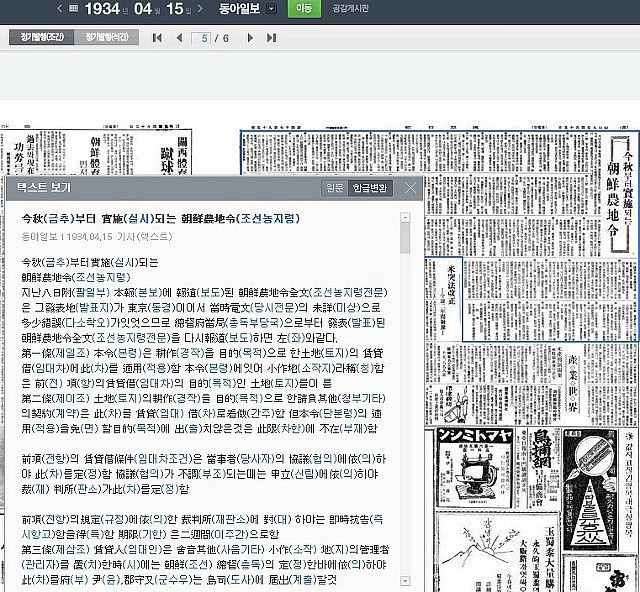Select the 정기발행(석간) edition tab
Screen dimensions: 640x592
point(107,37)
